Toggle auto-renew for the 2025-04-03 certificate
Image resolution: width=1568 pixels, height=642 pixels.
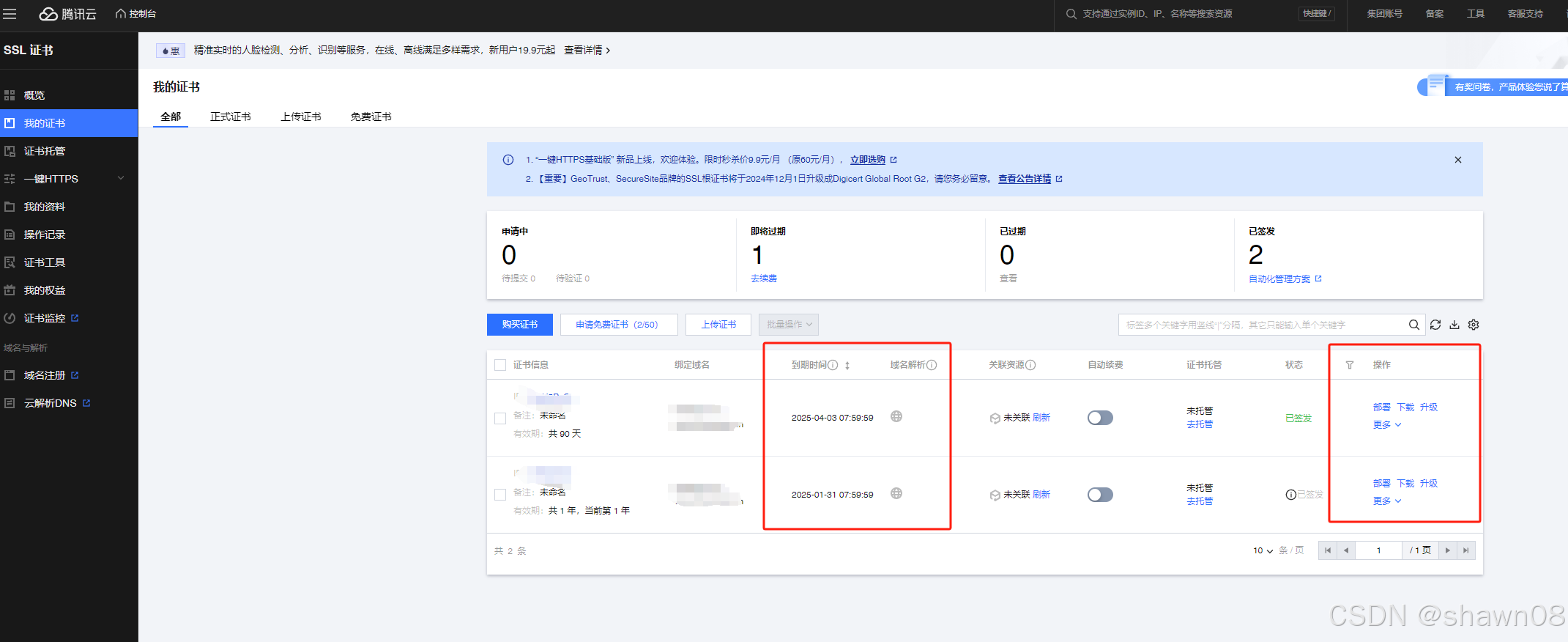click(1100, 418)
